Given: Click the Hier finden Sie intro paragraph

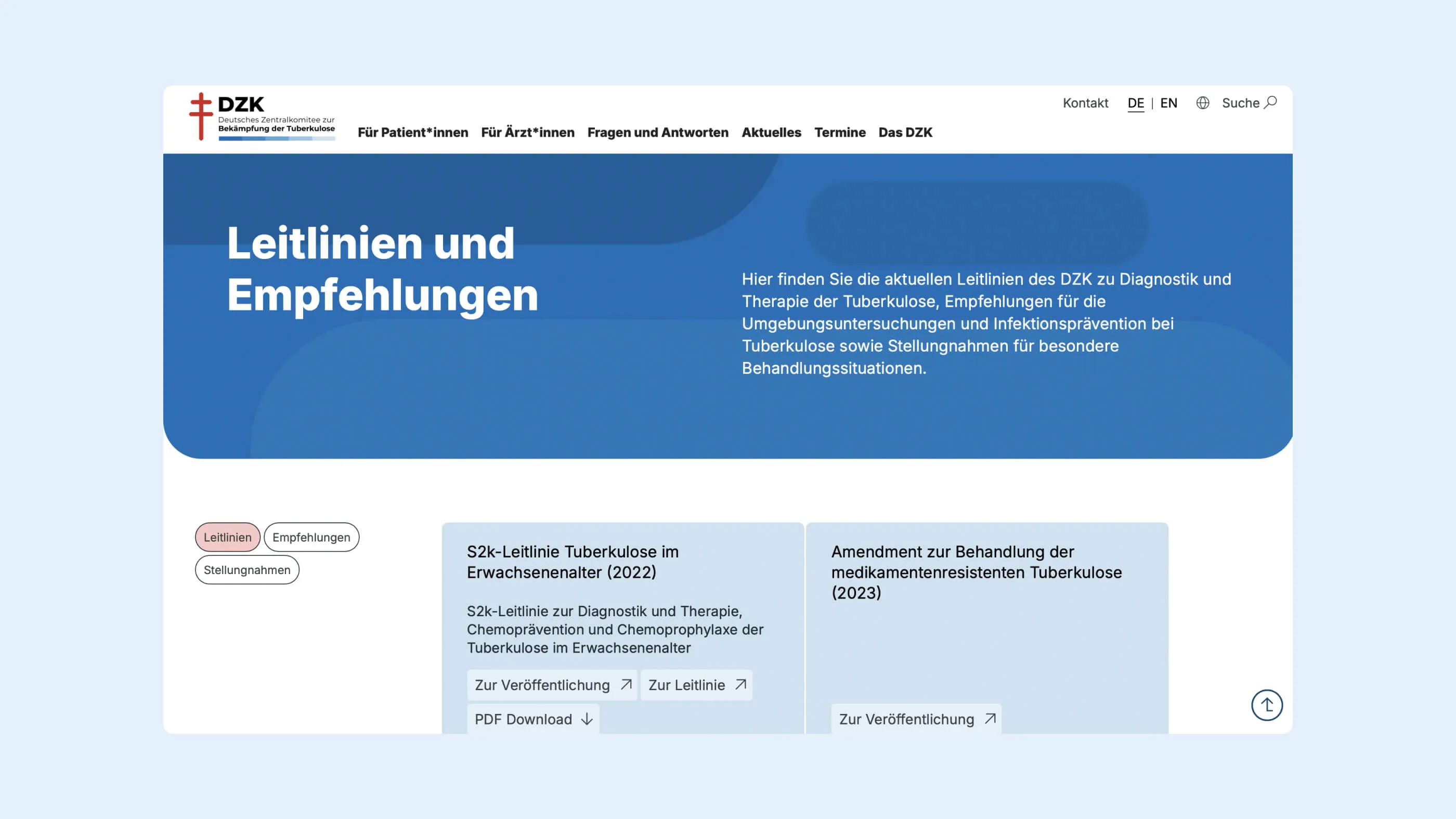Looking at the screenshot, I should click(986, 323).
